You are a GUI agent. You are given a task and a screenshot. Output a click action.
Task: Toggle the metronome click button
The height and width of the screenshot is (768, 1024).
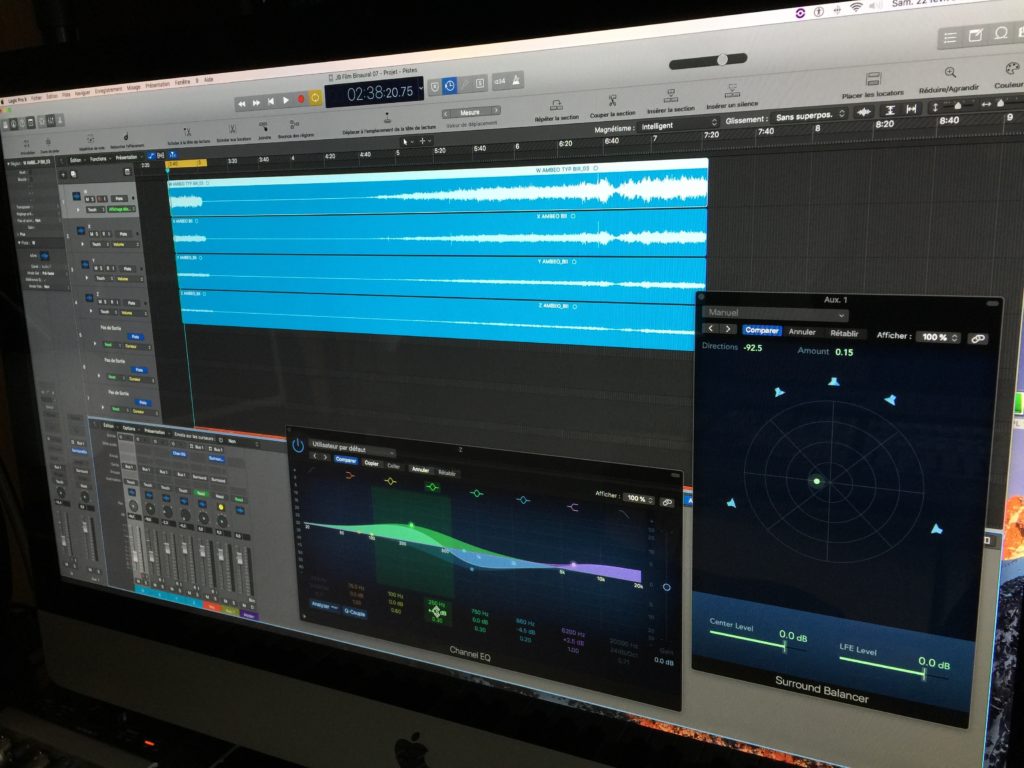516,80
